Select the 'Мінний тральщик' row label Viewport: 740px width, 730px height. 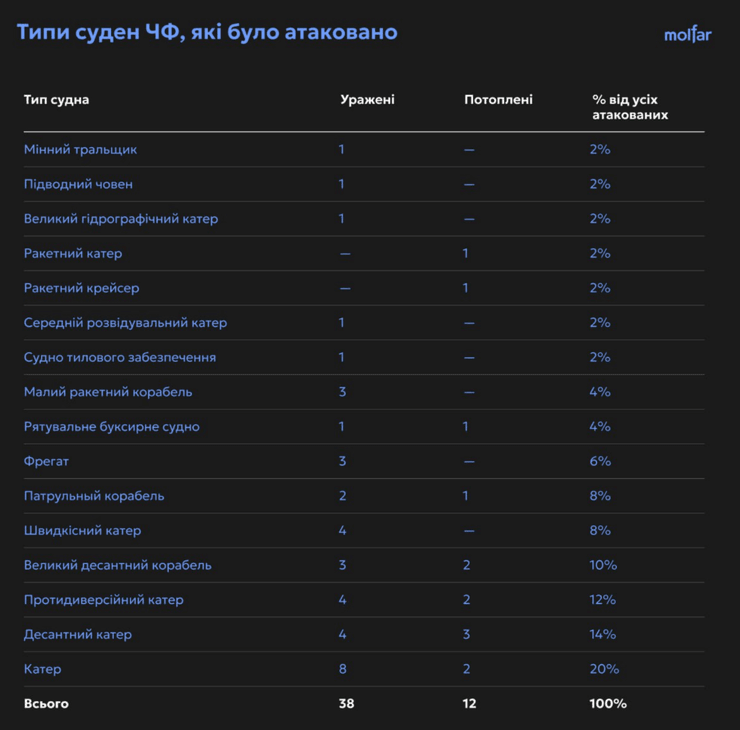(80, 149)
